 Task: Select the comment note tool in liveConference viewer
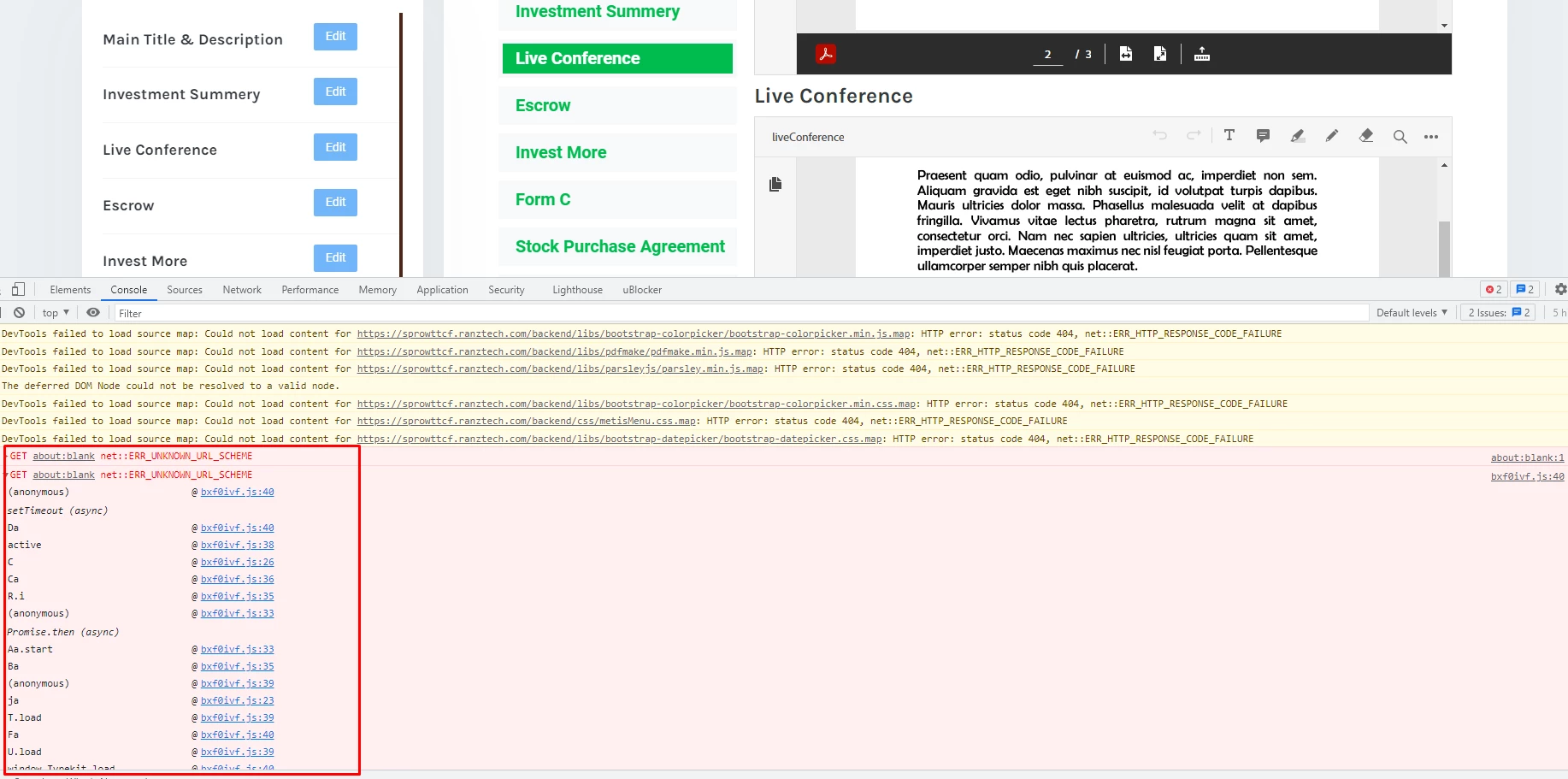[x=1263, y=135]
